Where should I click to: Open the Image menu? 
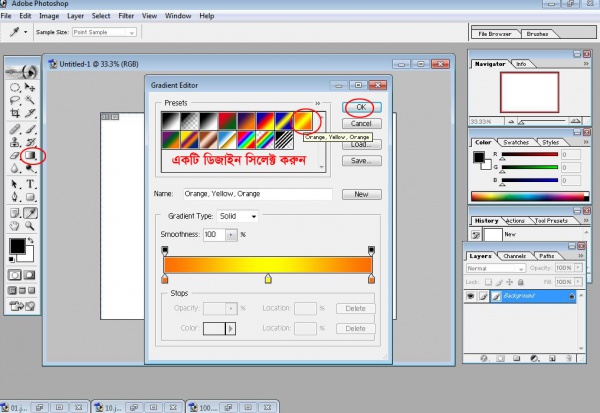pyautogui.click(x=49, y=16)
